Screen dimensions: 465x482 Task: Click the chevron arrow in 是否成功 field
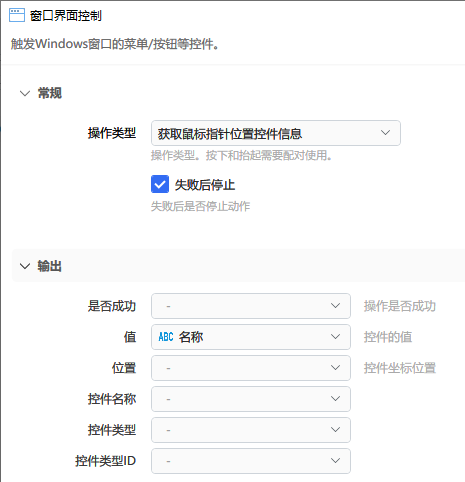point(335,306)
